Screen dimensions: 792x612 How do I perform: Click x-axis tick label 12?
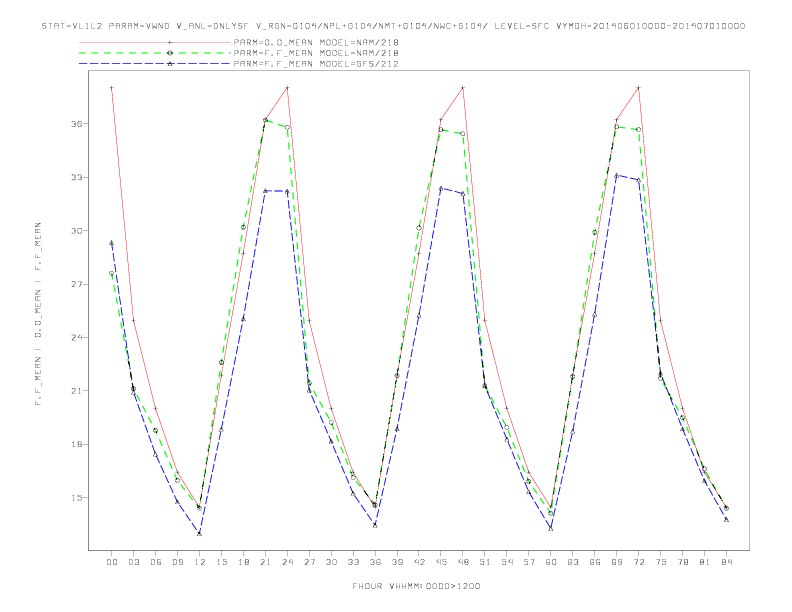tap(200, 562)
